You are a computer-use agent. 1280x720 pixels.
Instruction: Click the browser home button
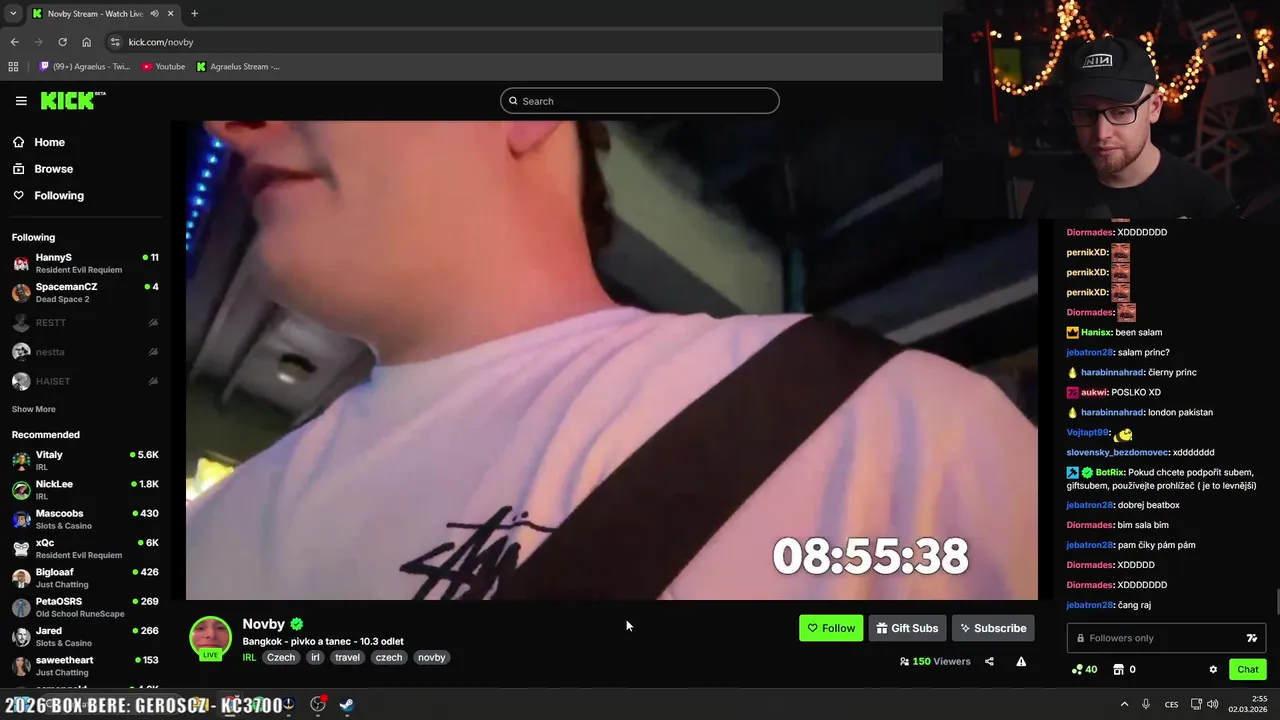86,42
